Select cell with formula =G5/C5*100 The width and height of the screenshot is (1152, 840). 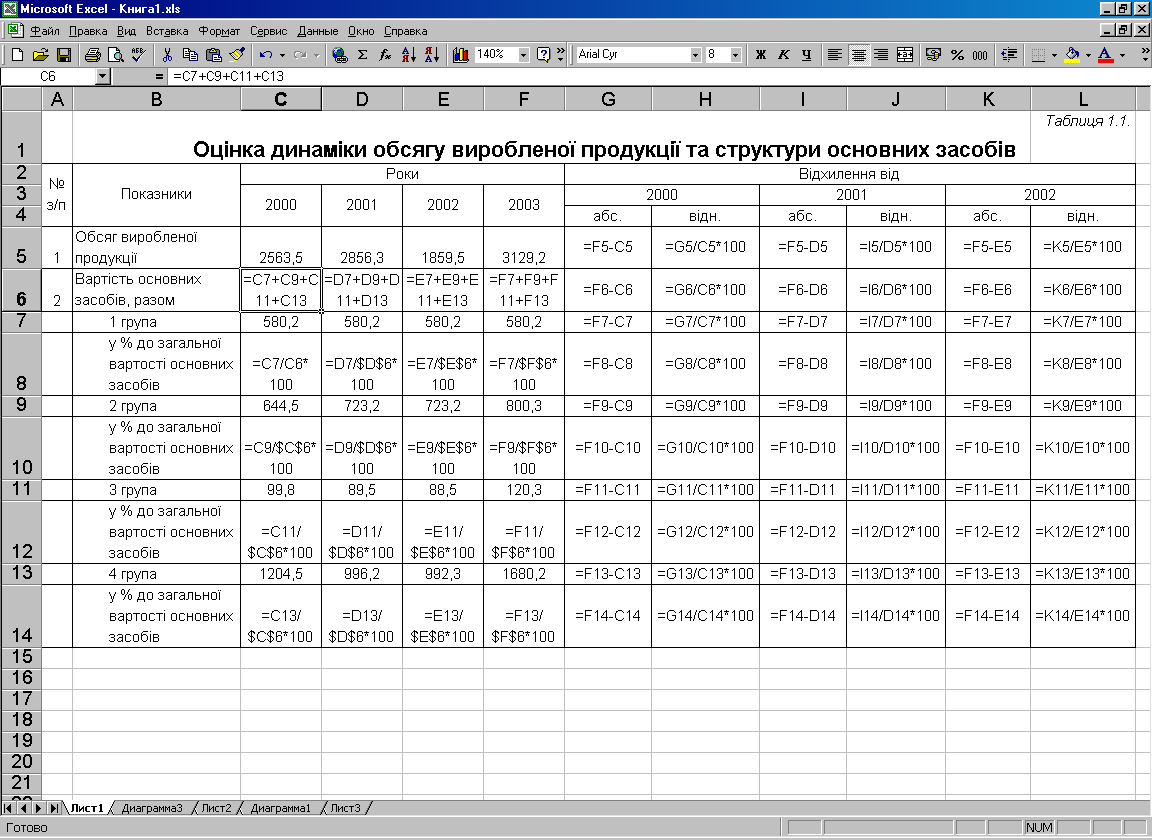coord(705,248)
